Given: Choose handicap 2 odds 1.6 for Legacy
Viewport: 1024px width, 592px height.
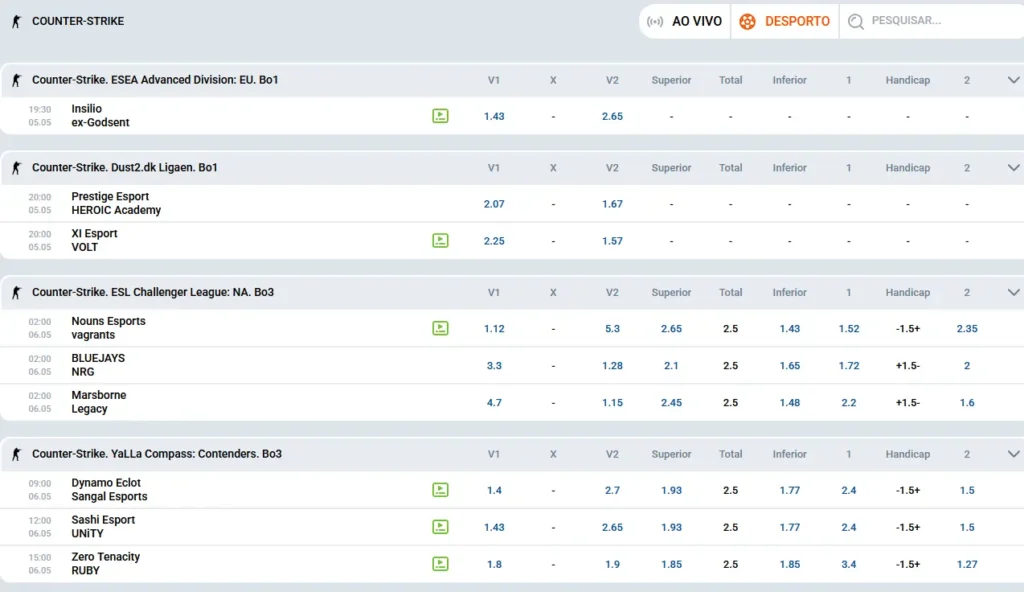Looking at the screenshot, I should (967, 403).
